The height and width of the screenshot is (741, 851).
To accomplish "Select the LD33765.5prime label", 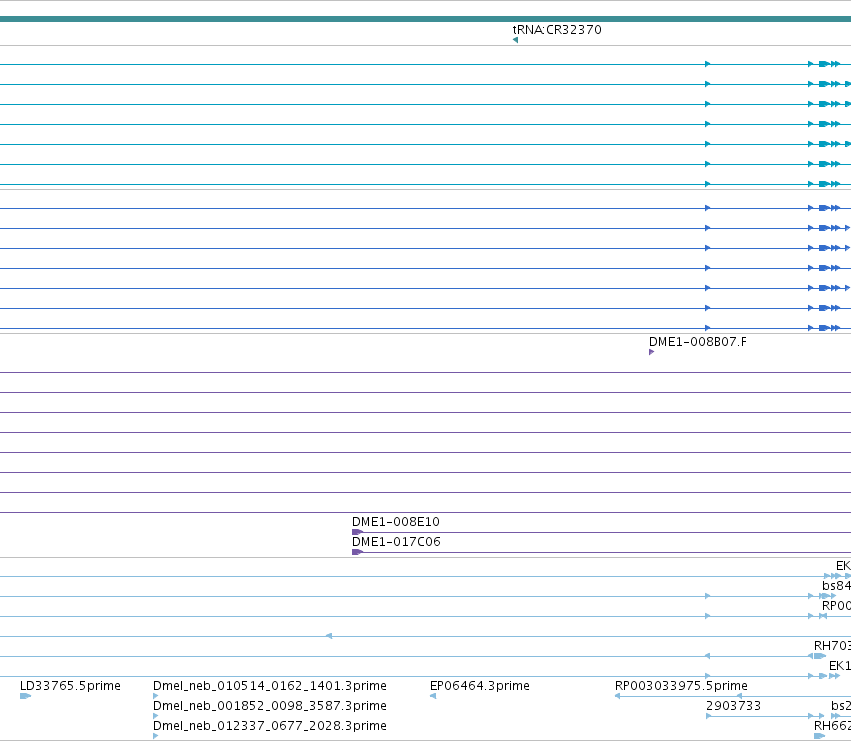I will [70, 686].
